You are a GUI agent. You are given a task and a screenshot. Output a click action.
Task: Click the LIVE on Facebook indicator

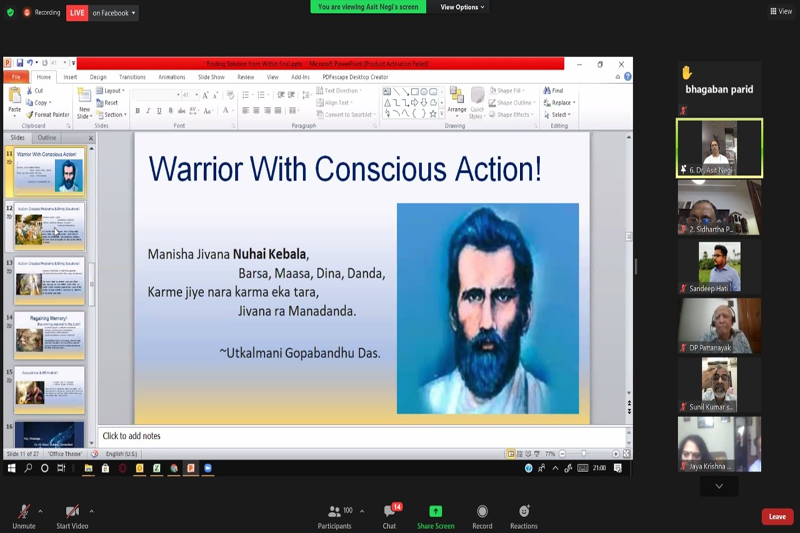[x=102, y=13]
